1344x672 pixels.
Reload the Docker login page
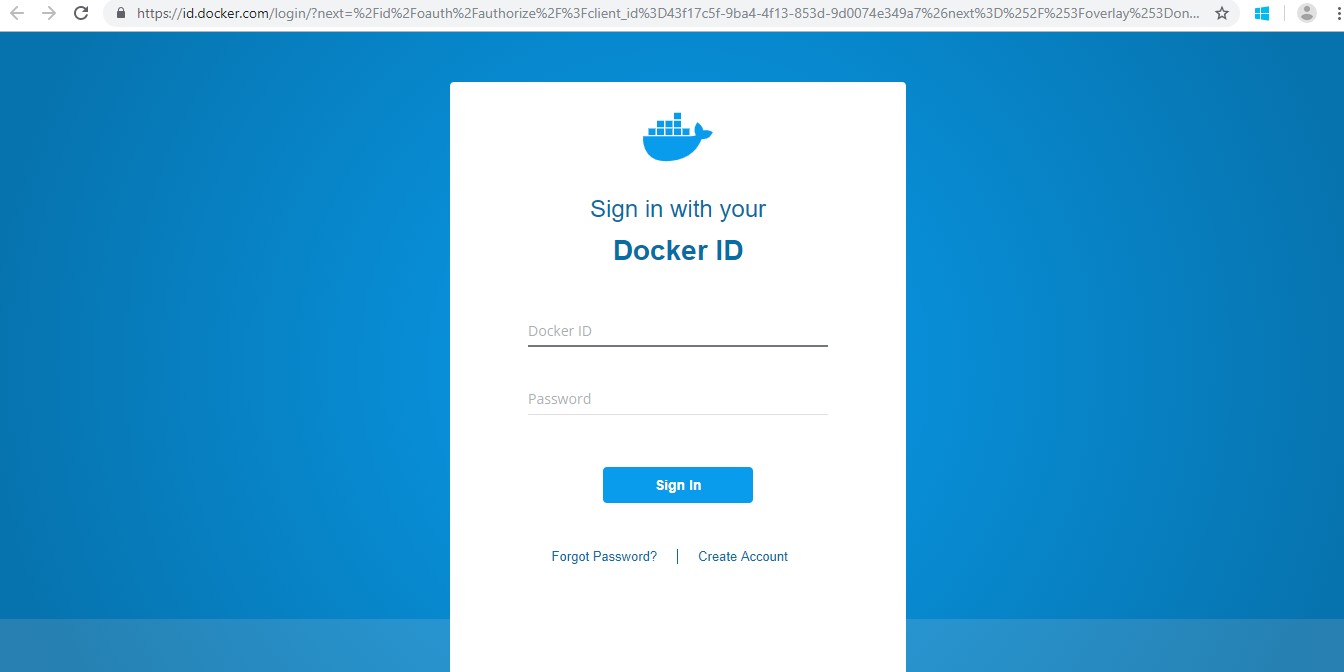(x=82, y=13)
